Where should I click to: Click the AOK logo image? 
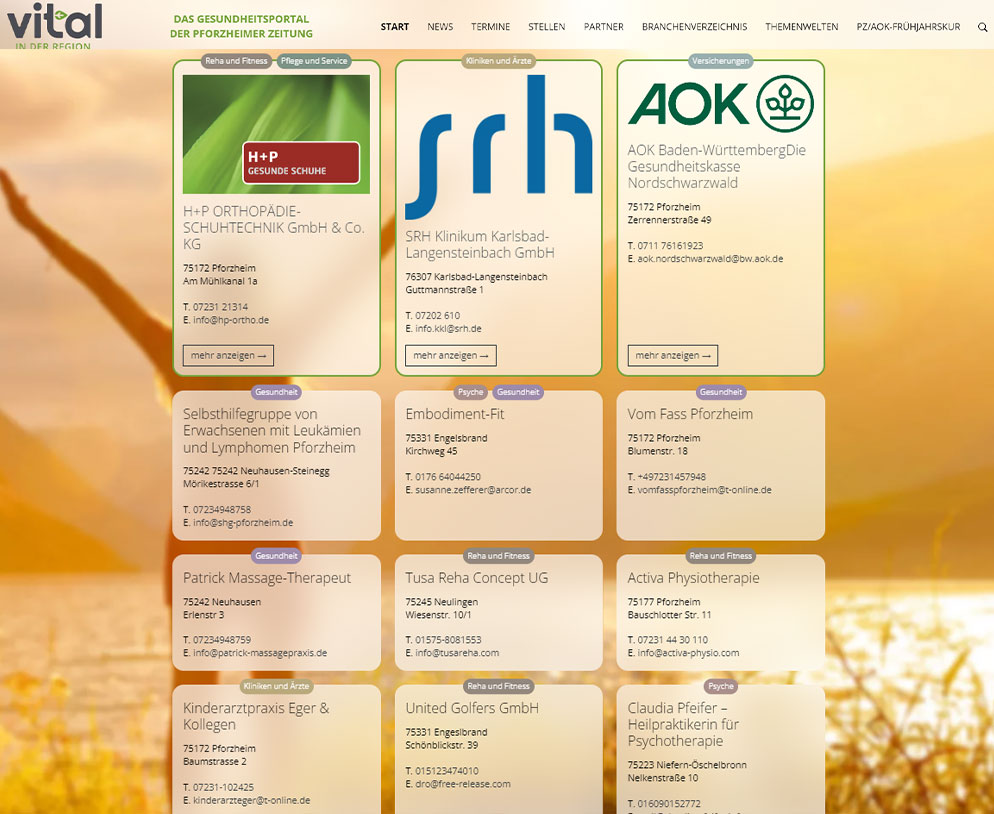pos(721,103)
